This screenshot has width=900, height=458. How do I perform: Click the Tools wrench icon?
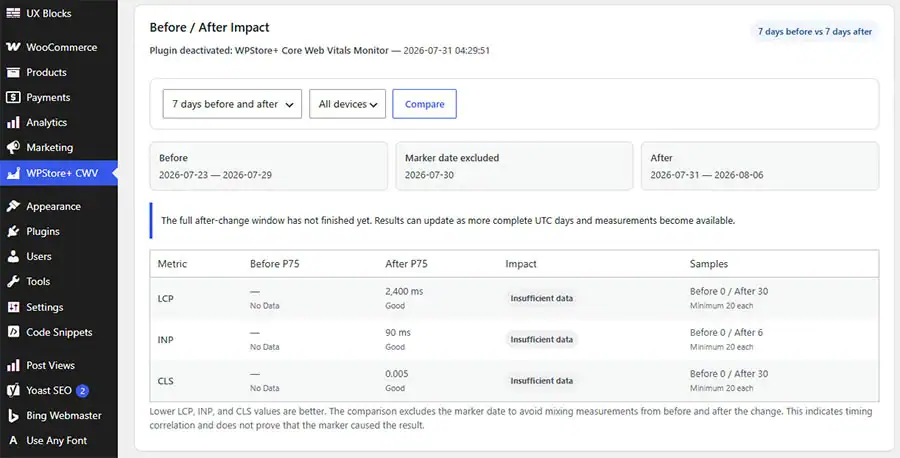click(x=13, y=281)
